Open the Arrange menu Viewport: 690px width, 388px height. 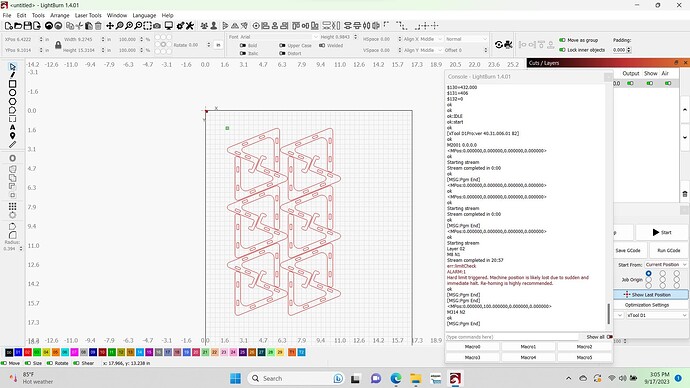(x=60, y=15)
